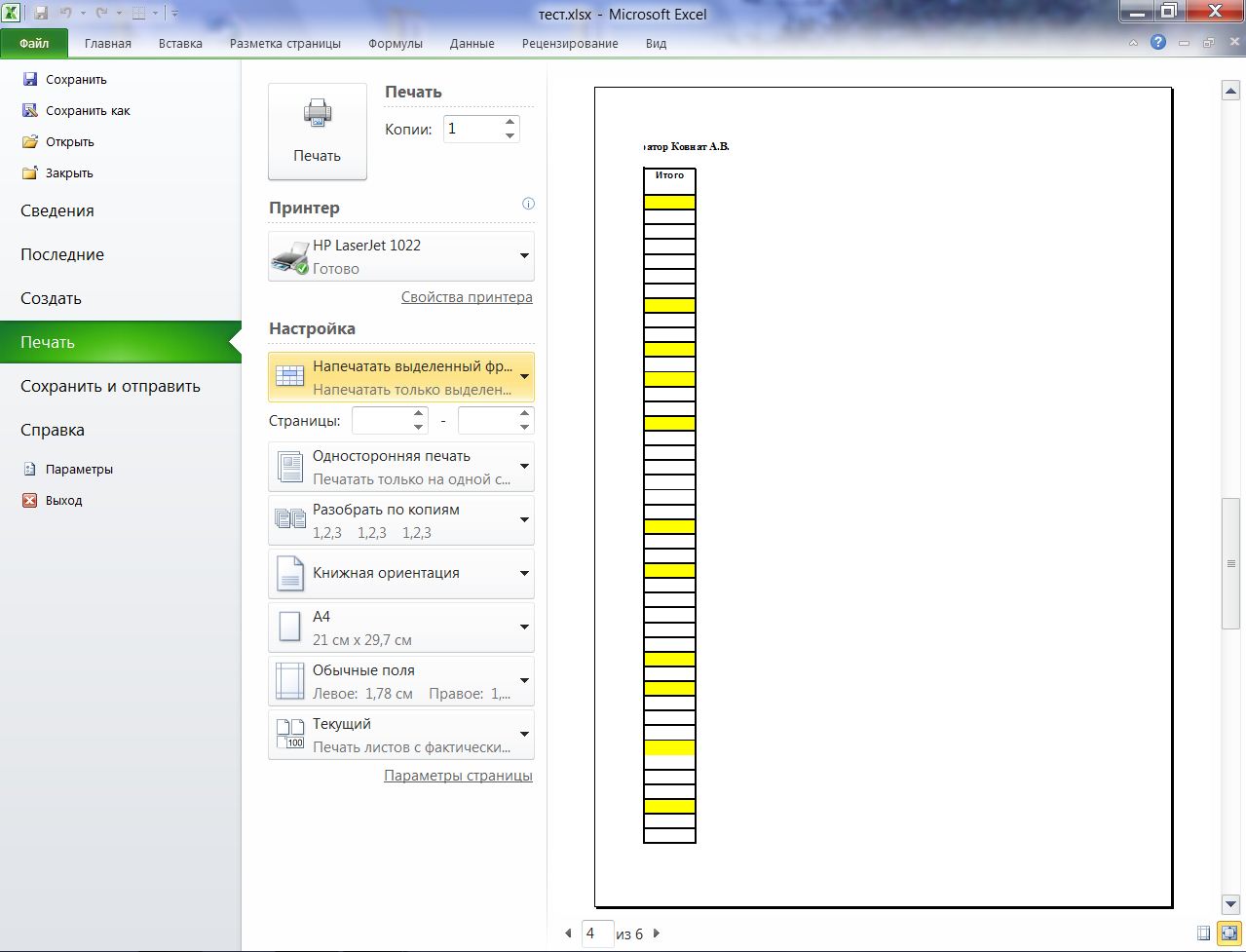
Task: Click the Выход exit icon
Action: click(x=30, y=501)
